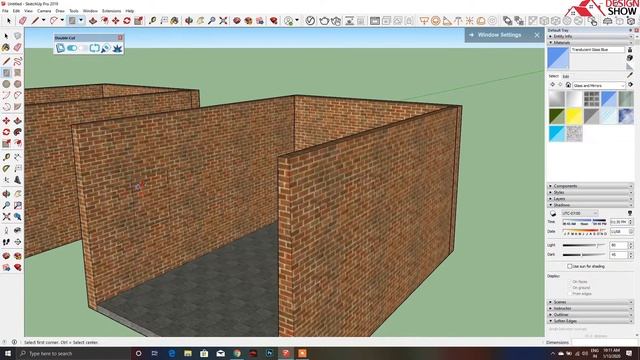Click the Type here to search box
Viewport: 640px width, 360px height.
73,353
